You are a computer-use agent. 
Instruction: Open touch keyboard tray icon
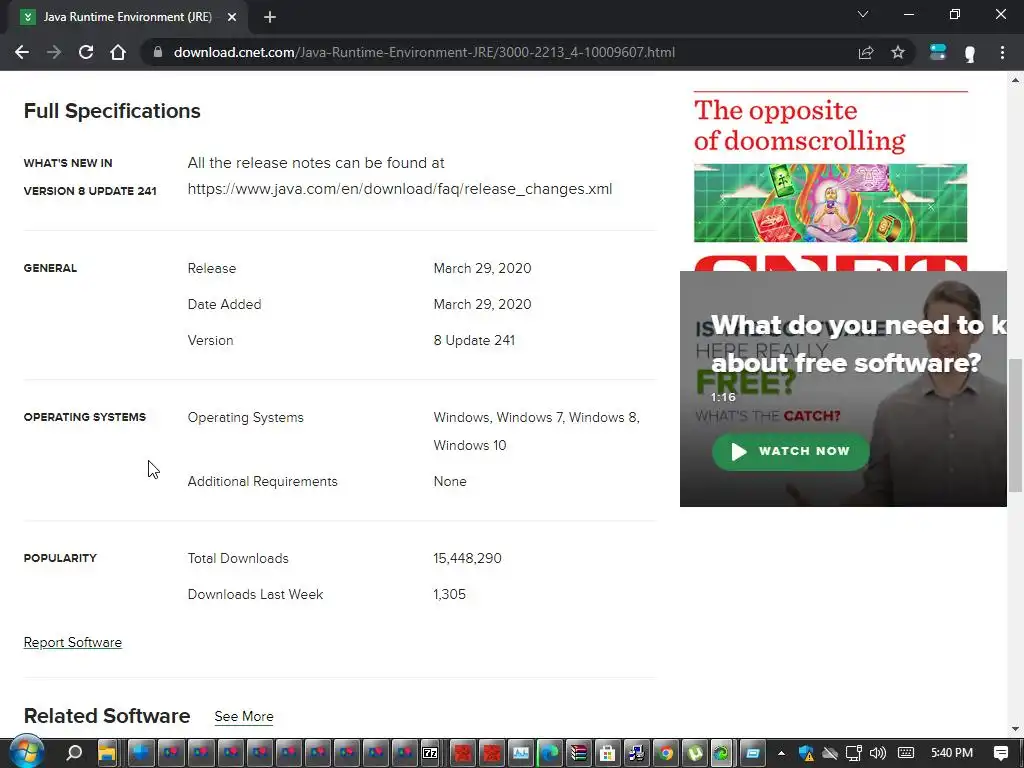(906, 753)
